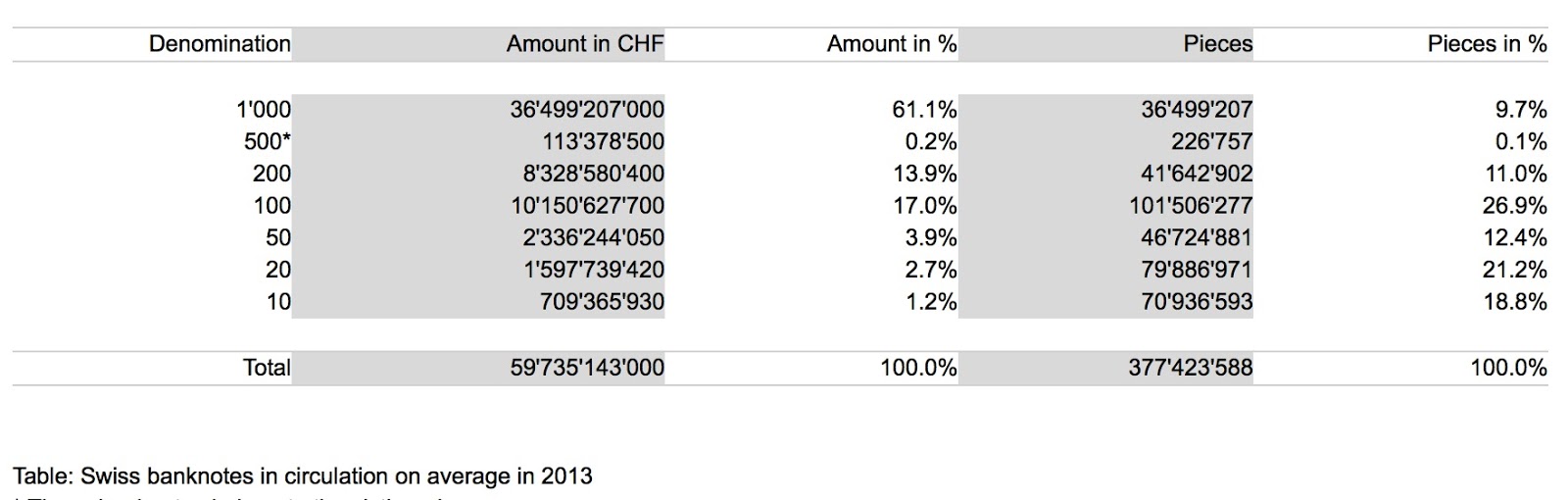Click the 79'886'971 pieces cell
Image resolution: width=1568 pixels, height=500 pixels.
coord(1197,270)
